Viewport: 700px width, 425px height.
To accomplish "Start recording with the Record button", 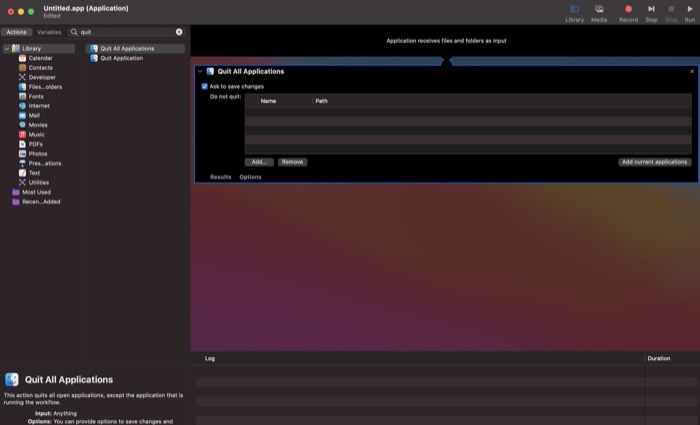I will (x=628, y=13).
